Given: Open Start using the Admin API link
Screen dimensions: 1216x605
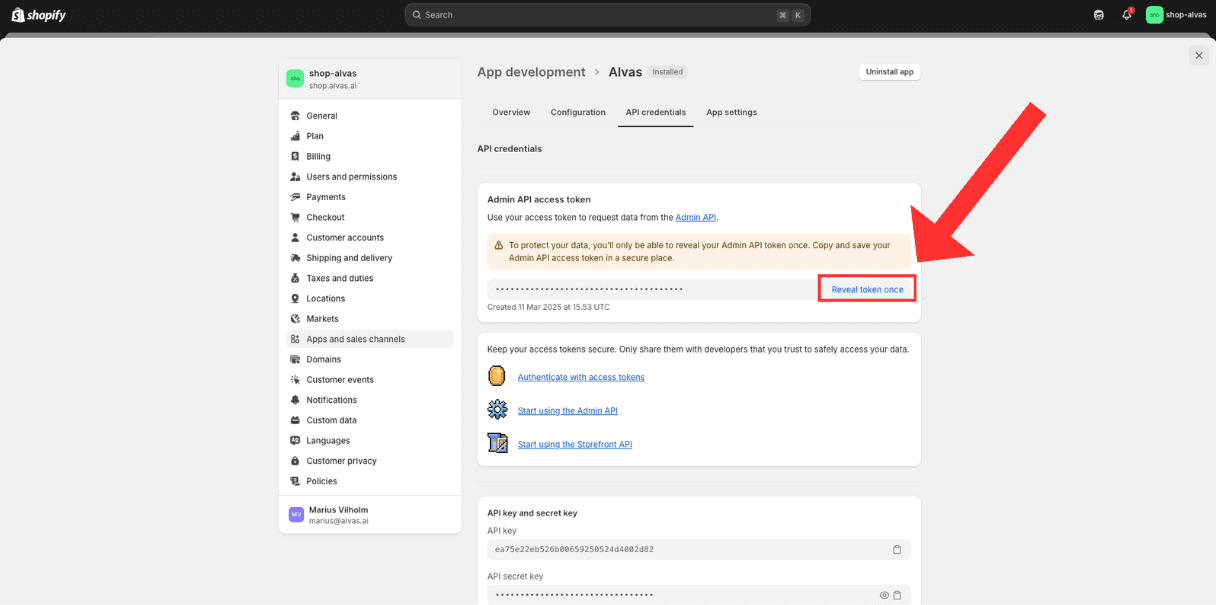Looking at the screenshot, I should (568, 411).
